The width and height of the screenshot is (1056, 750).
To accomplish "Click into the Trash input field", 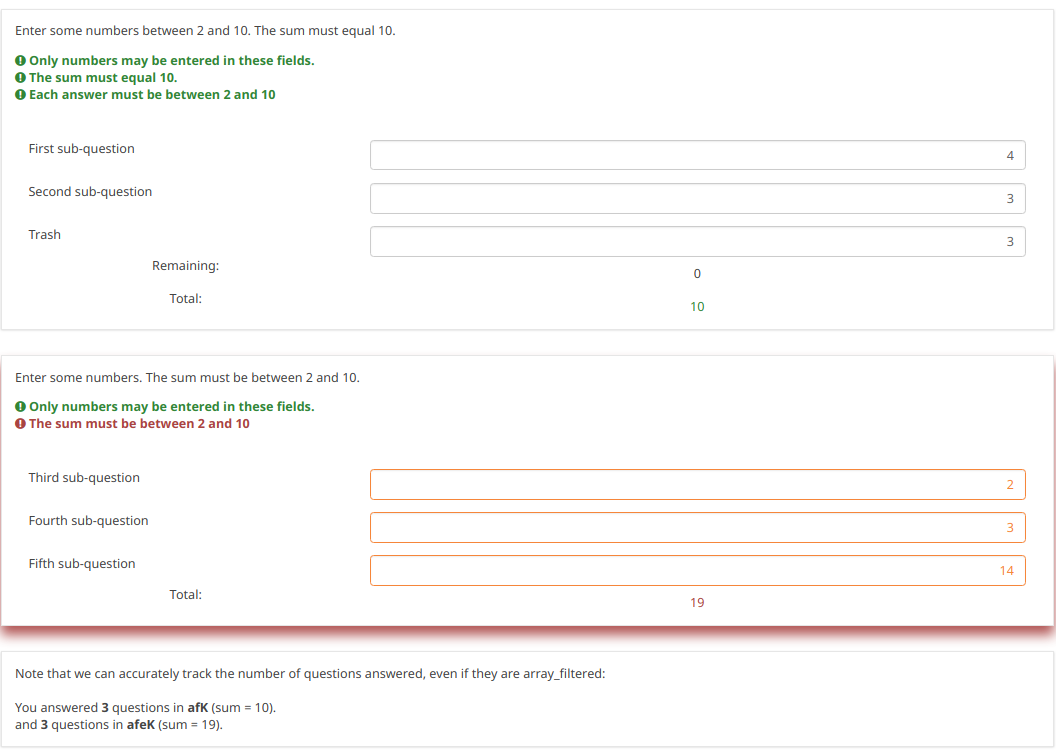I will (x=697, y=241).
